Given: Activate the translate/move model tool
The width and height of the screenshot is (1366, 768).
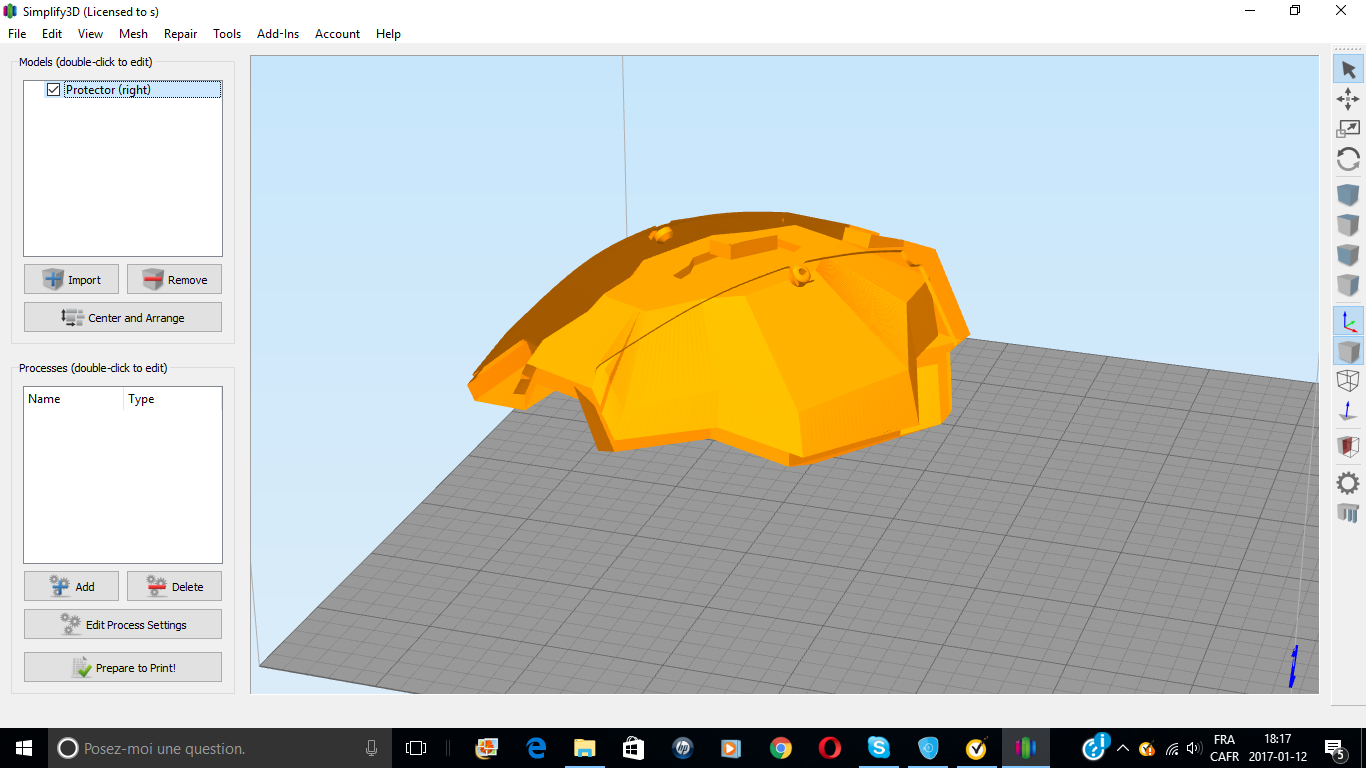Looking at the screenshot, I should tap(1348, 99).
